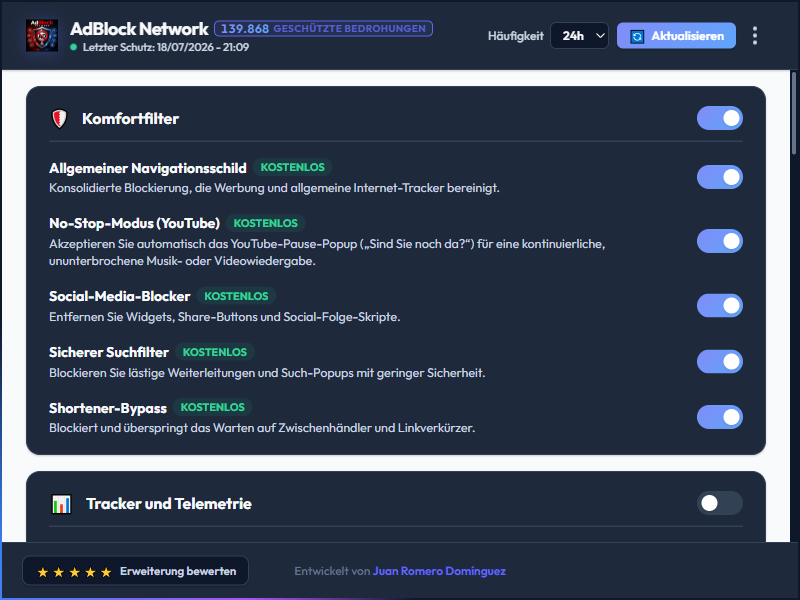Click KOSTENLOS badge beside Sicherer Suchfilter
The height and width of the screenshot is (600, 800).
(215, 353)
